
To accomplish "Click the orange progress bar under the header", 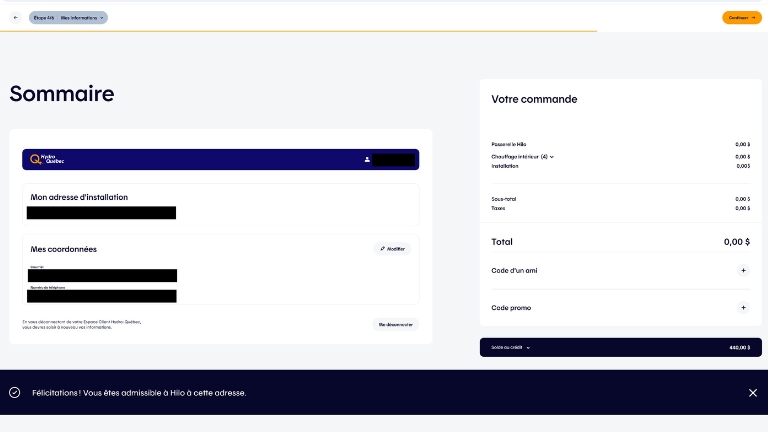I will (298, 31).
